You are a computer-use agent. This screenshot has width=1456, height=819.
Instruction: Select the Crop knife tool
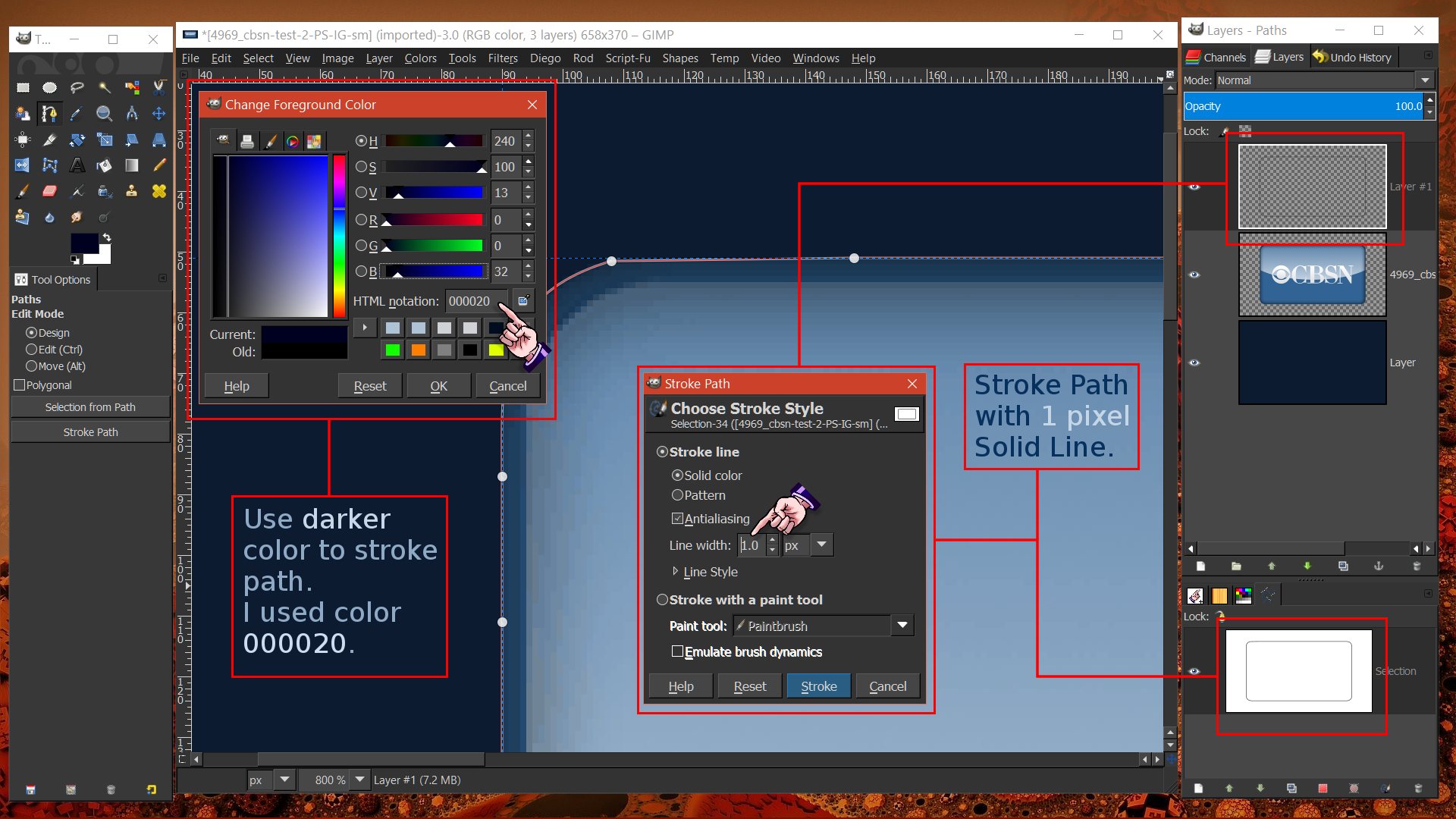pyautogui.click(x=50, y=140)
